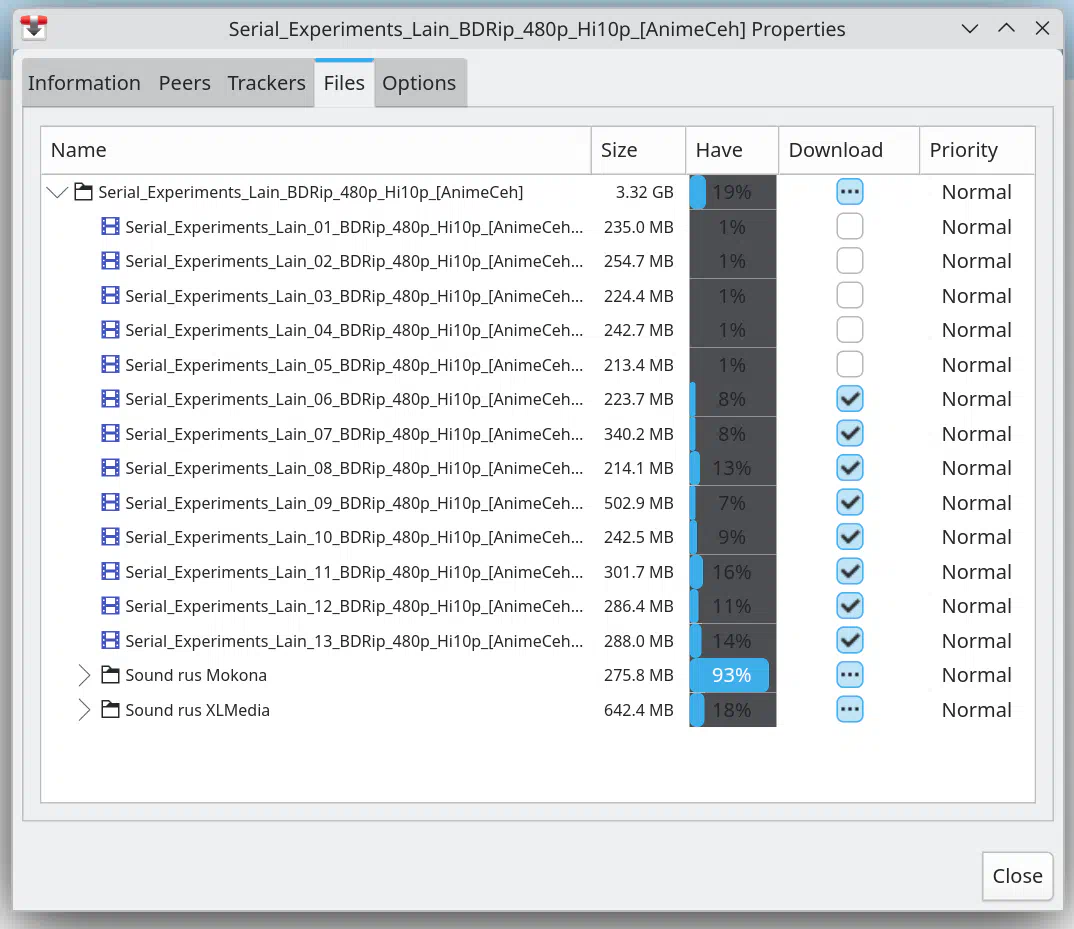This screenshot has width=1074, height=929.
Task: Click the video file icon for Lain_09
Action: [110, 502]
